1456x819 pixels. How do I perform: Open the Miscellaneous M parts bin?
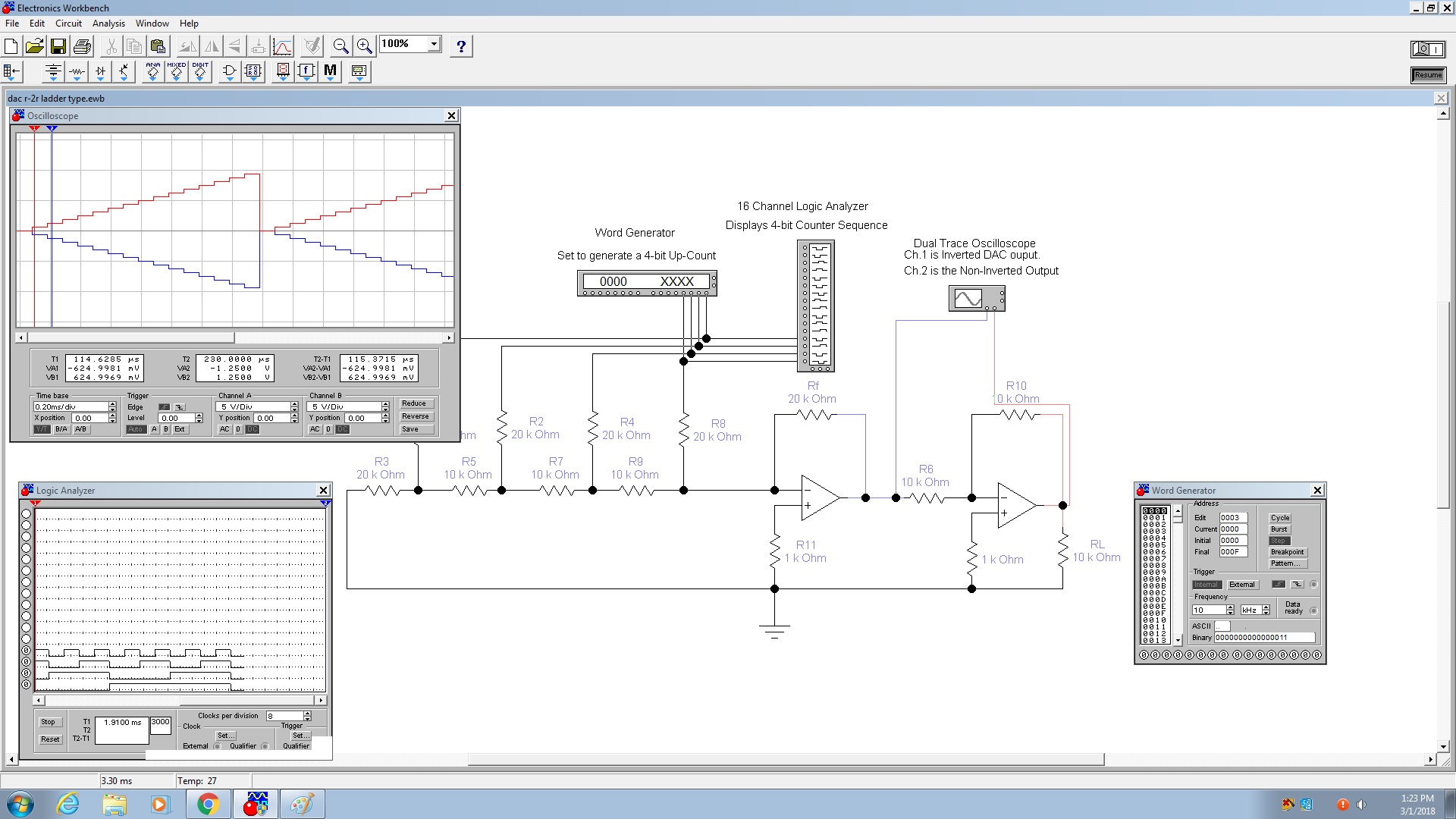[x=330, y=72]
